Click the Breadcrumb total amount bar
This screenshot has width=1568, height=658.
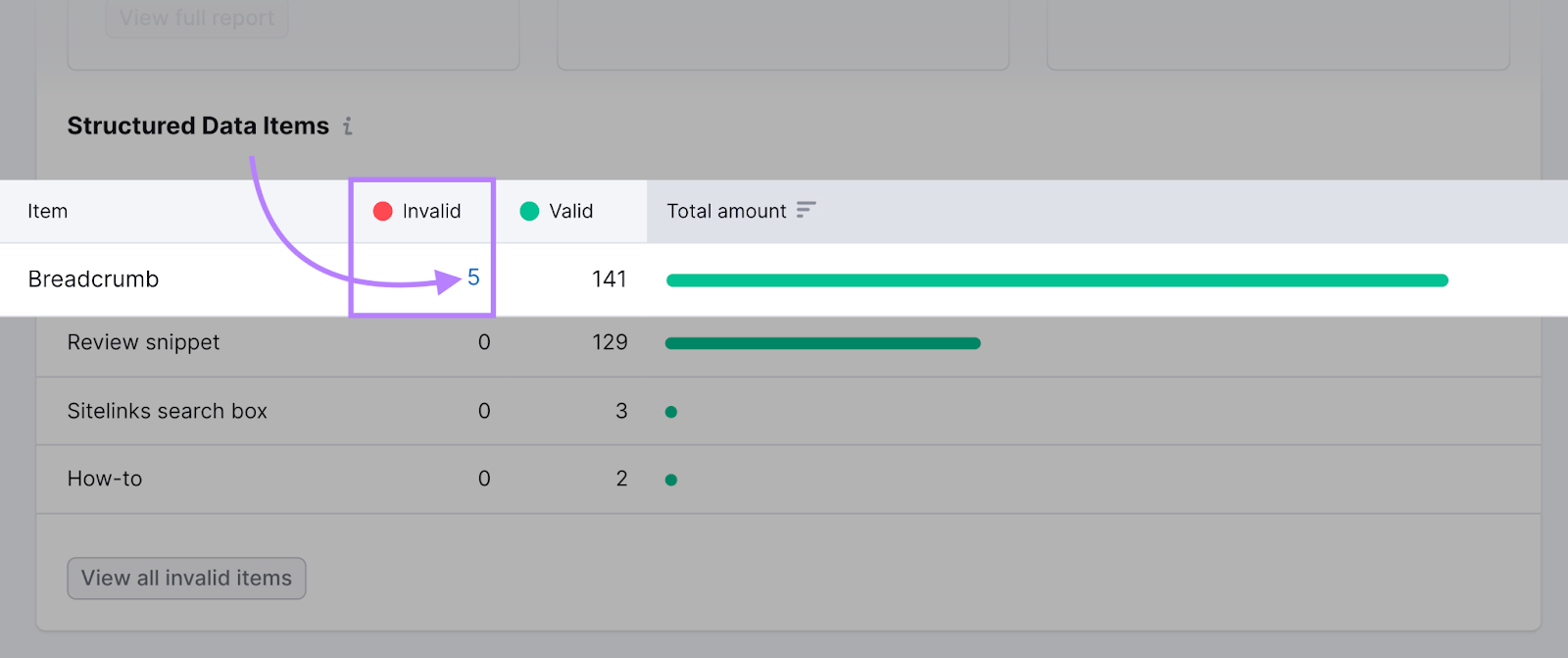1057,280
